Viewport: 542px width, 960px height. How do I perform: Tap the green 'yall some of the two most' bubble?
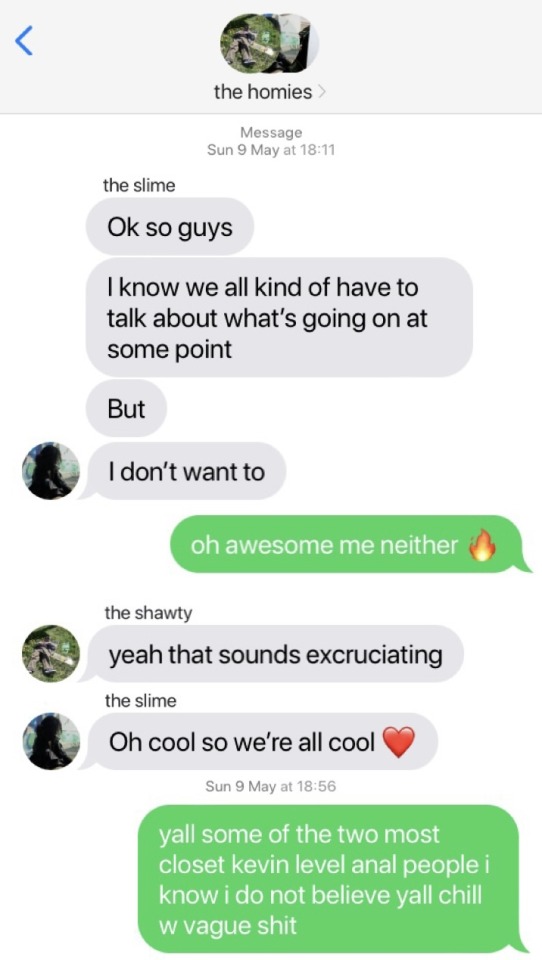pos(334,879)
